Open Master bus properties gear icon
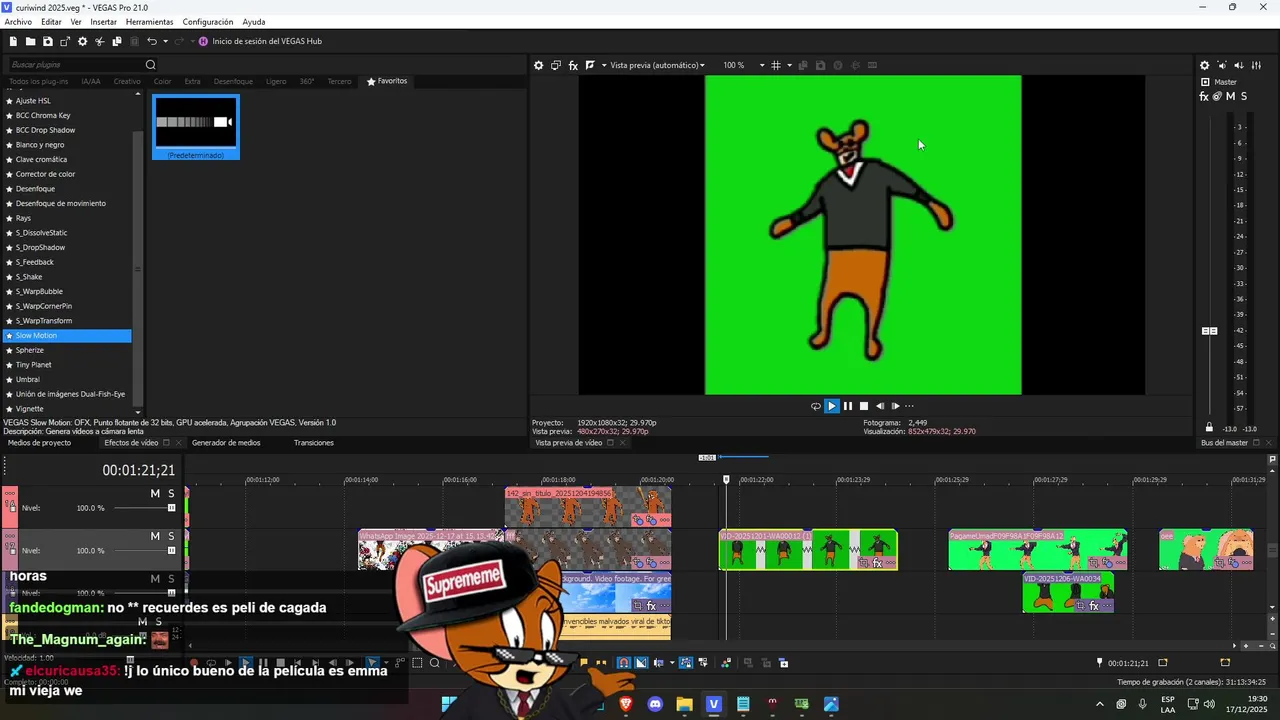1280x720 pixels. pos(1204,65)
